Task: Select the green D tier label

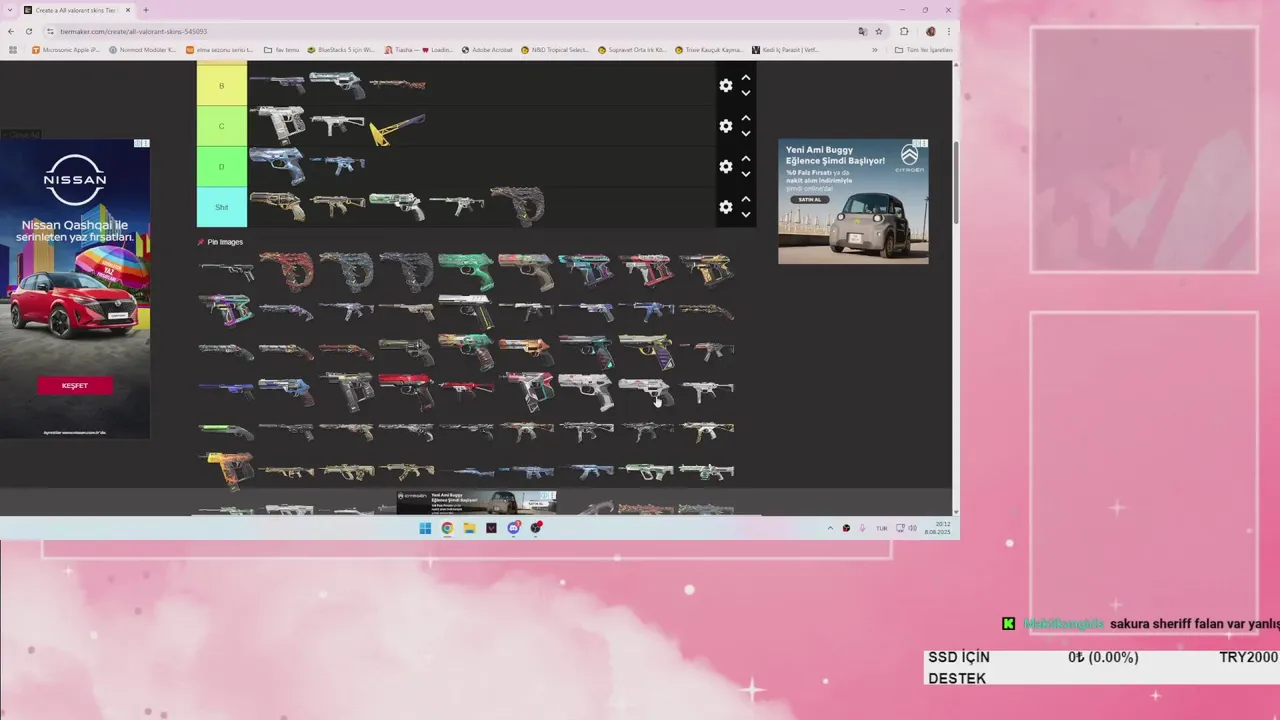Action: 222,166
